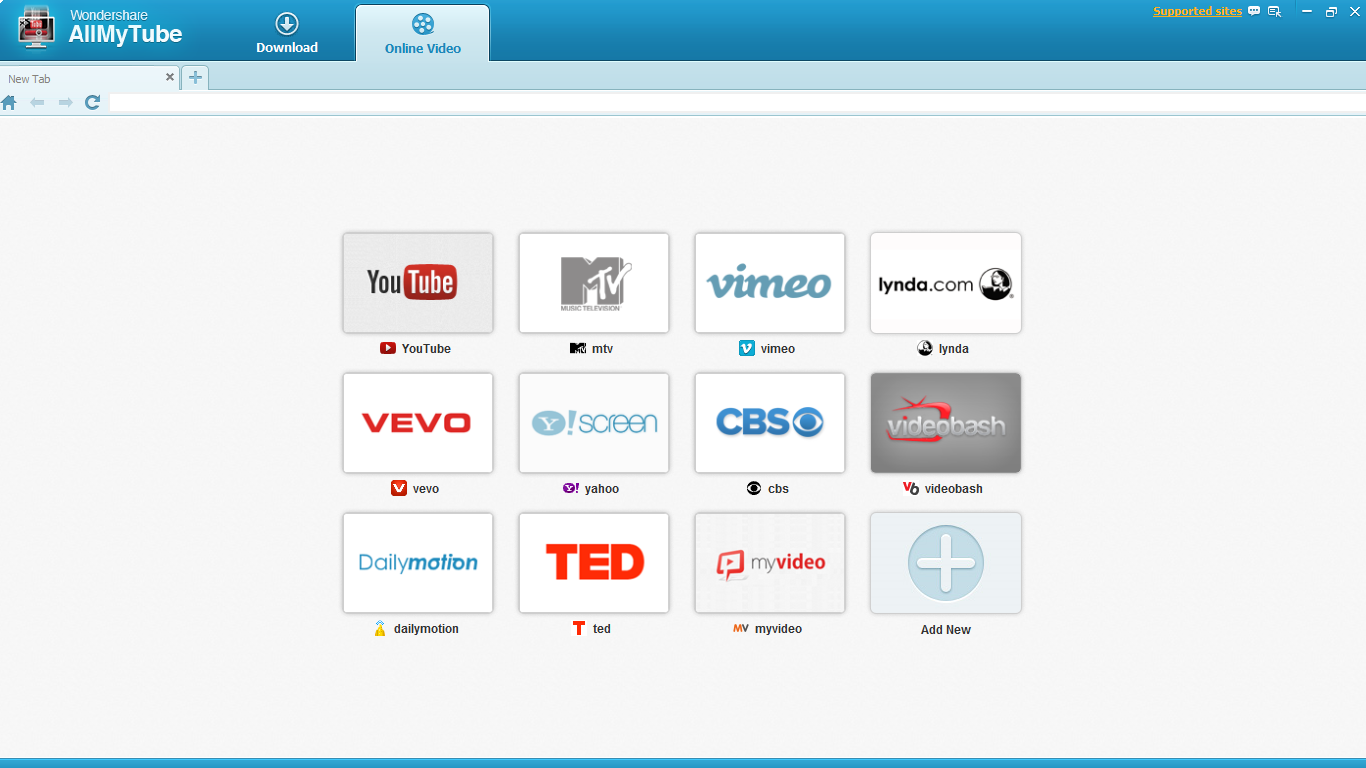Click the "cbs" text label
The width and height of the screenshot is (1366, 768).
click(778, 489)
